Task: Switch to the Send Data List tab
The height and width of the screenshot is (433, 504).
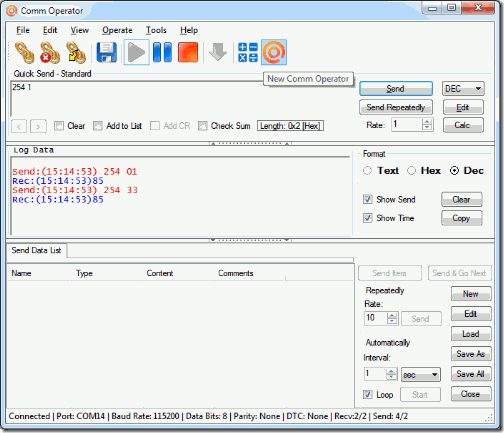Action: [36, 250]
